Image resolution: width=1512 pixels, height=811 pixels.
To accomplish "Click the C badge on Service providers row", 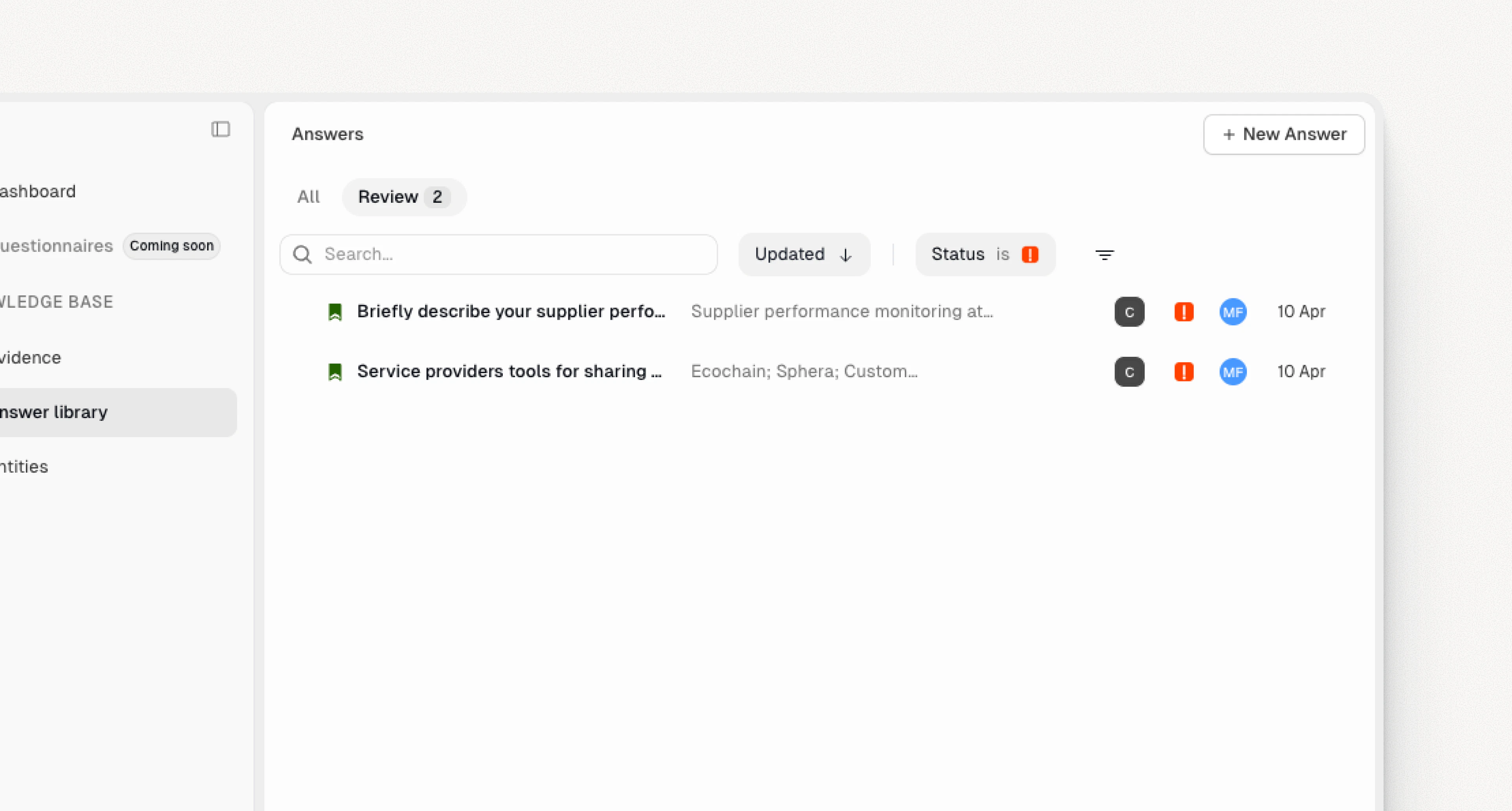I will click(x=1129, y=372).
